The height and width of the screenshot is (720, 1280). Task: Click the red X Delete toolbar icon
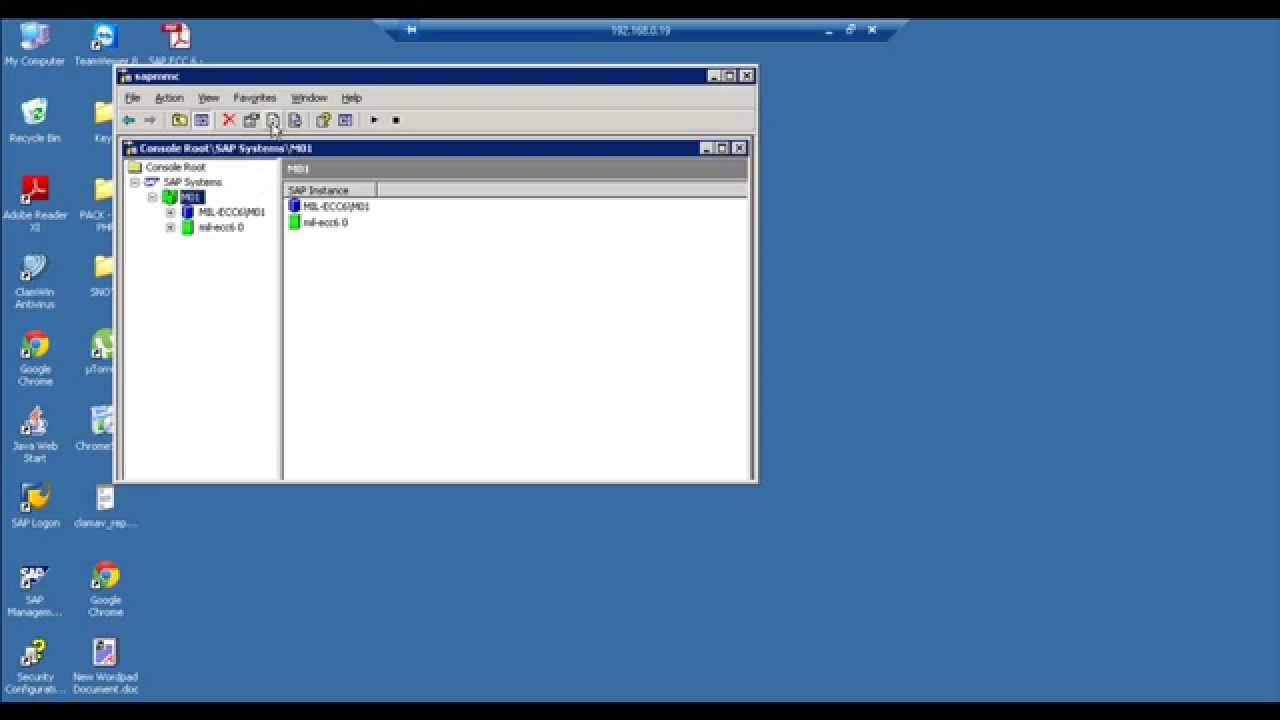pyautogui.click(x=229, y=120)
